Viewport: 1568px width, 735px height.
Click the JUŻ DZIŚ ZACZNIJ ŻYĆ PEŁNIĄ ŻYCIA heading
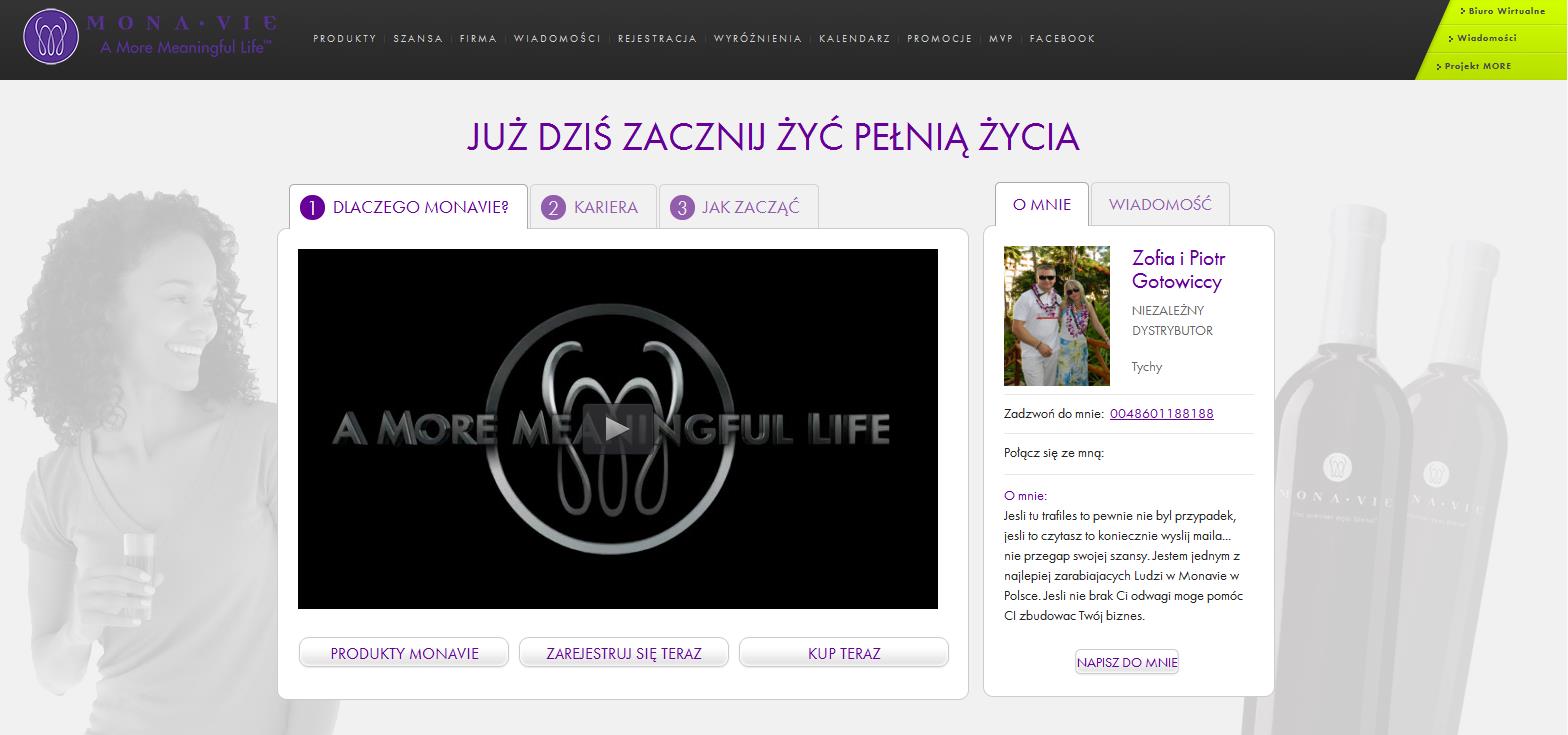773,138
